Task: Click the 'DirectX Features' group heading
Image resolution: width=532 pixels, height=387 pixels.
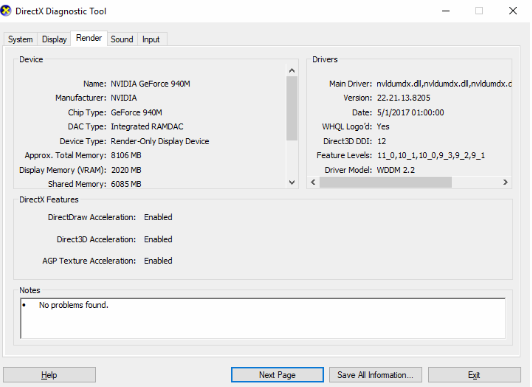Action: [x=49, y=199]
